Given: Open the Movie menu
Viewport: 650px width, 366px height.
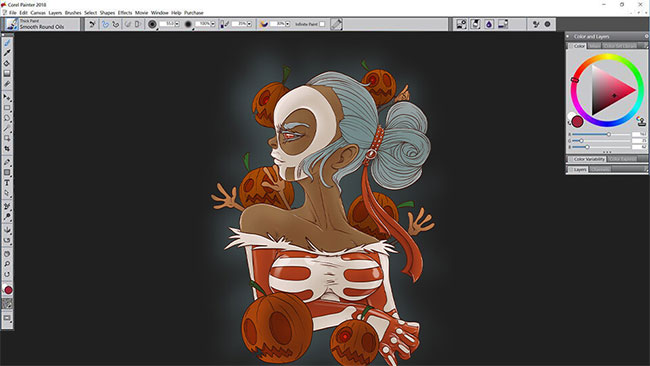Looking at the screenshot, I should click(x=141, y=13).
